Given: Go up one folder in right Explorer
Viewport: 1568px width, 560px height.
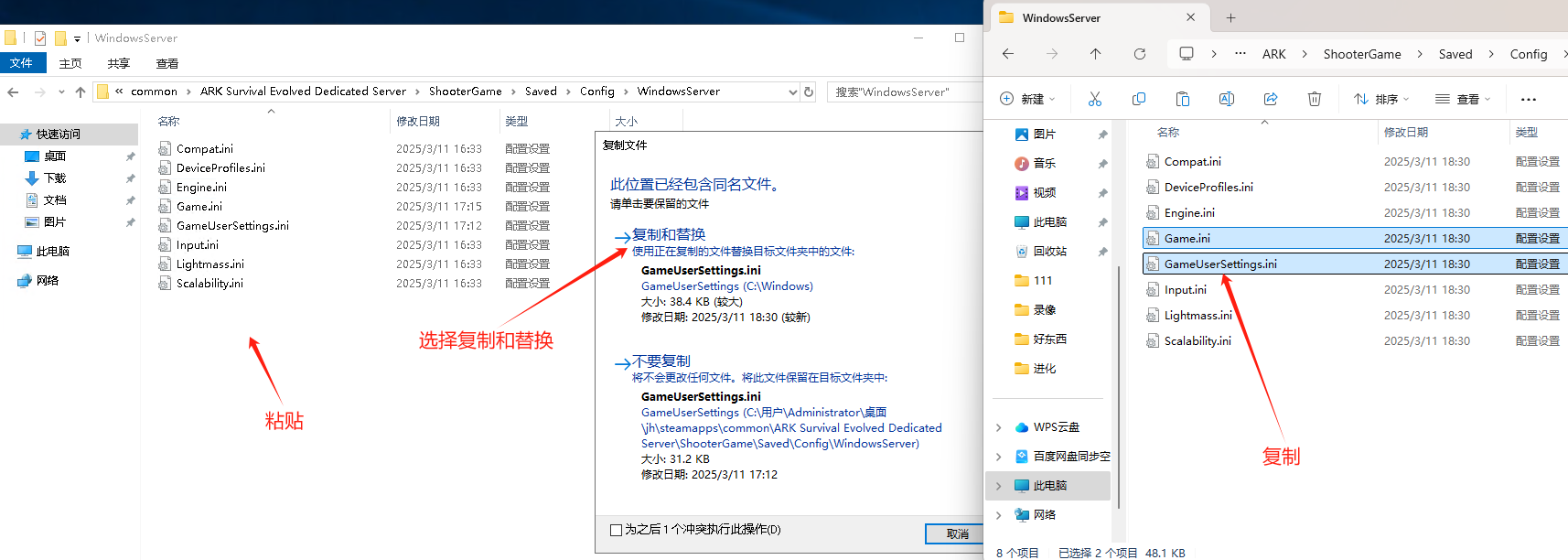Looking at the screenshot, I should pos(1096,54).
